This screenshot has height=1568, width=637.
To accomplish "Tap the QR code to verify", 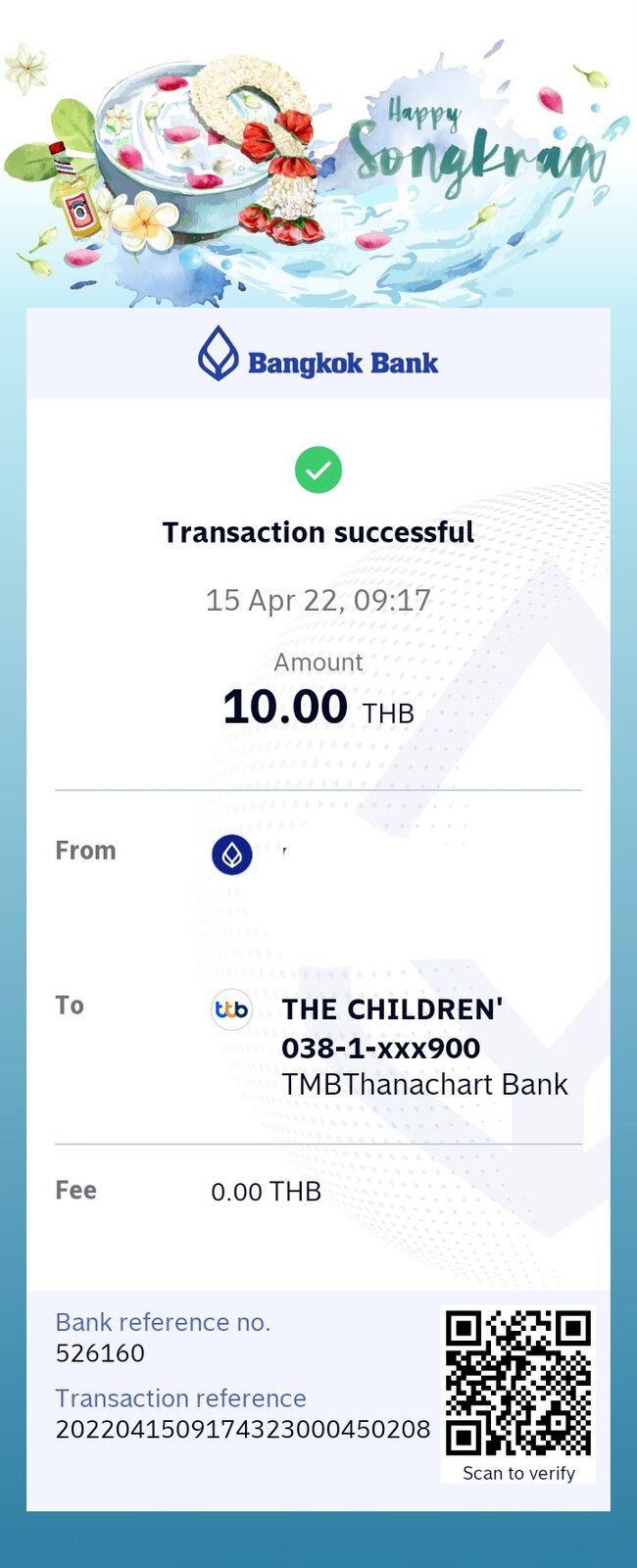I will coord(517,1382).
